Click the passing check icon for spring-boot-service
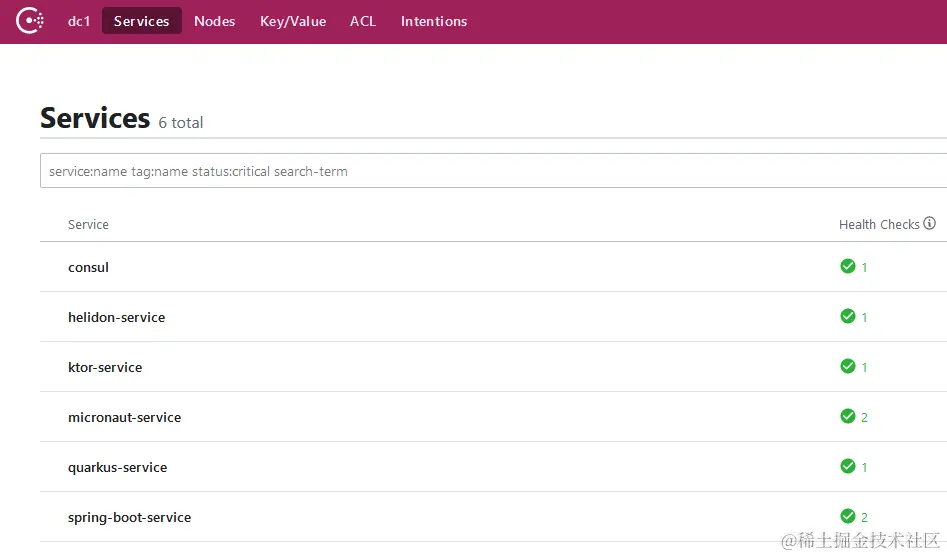The image size is (947, 557). point(848,517)
